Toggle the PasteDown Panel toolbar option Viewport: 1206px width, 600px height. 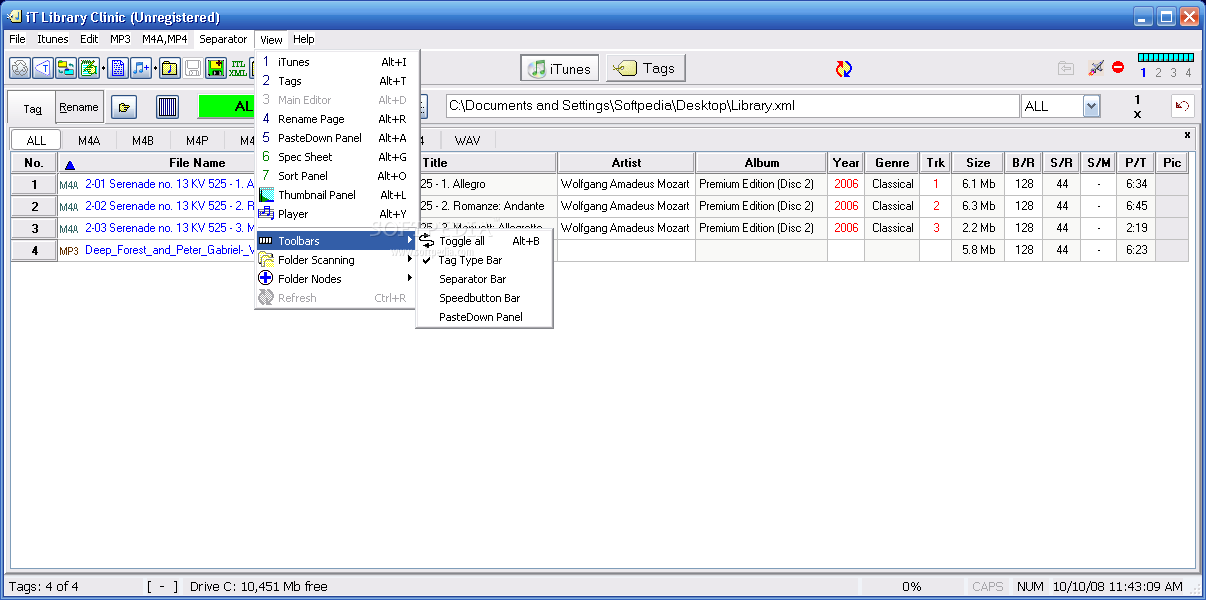coord(484,317)
